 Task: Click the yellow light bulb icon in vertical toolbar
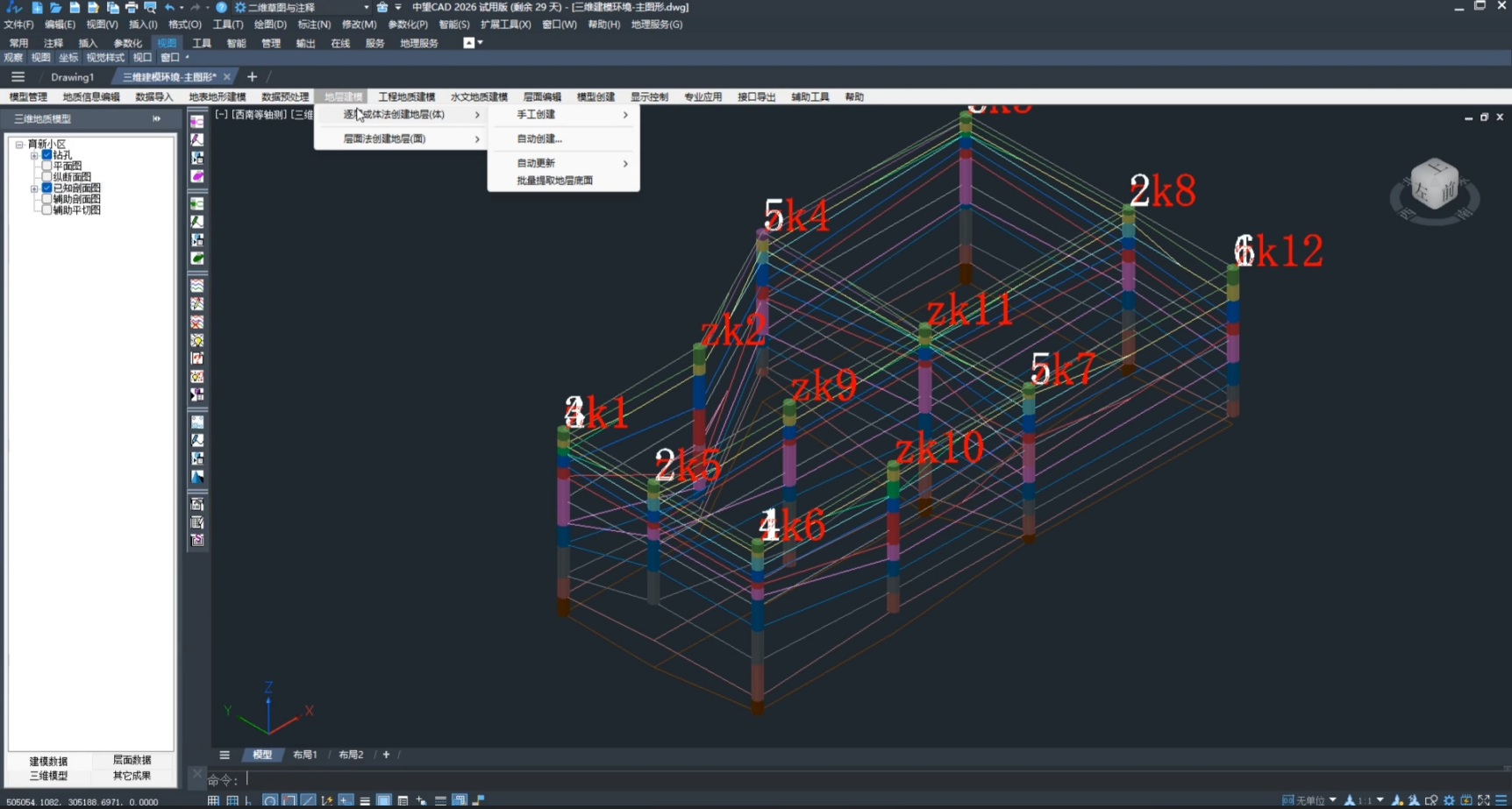(197, 341)
